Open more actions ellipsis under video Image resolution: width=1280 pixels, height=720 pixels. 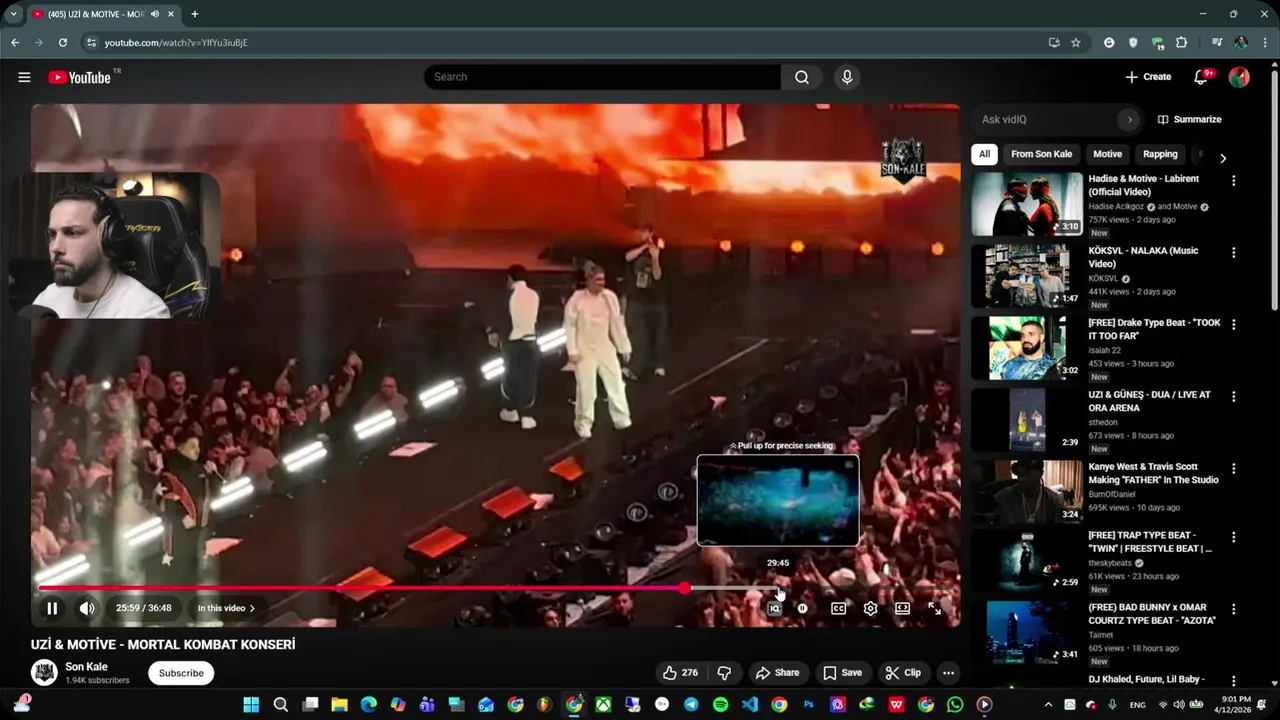(x=948, y=673)
